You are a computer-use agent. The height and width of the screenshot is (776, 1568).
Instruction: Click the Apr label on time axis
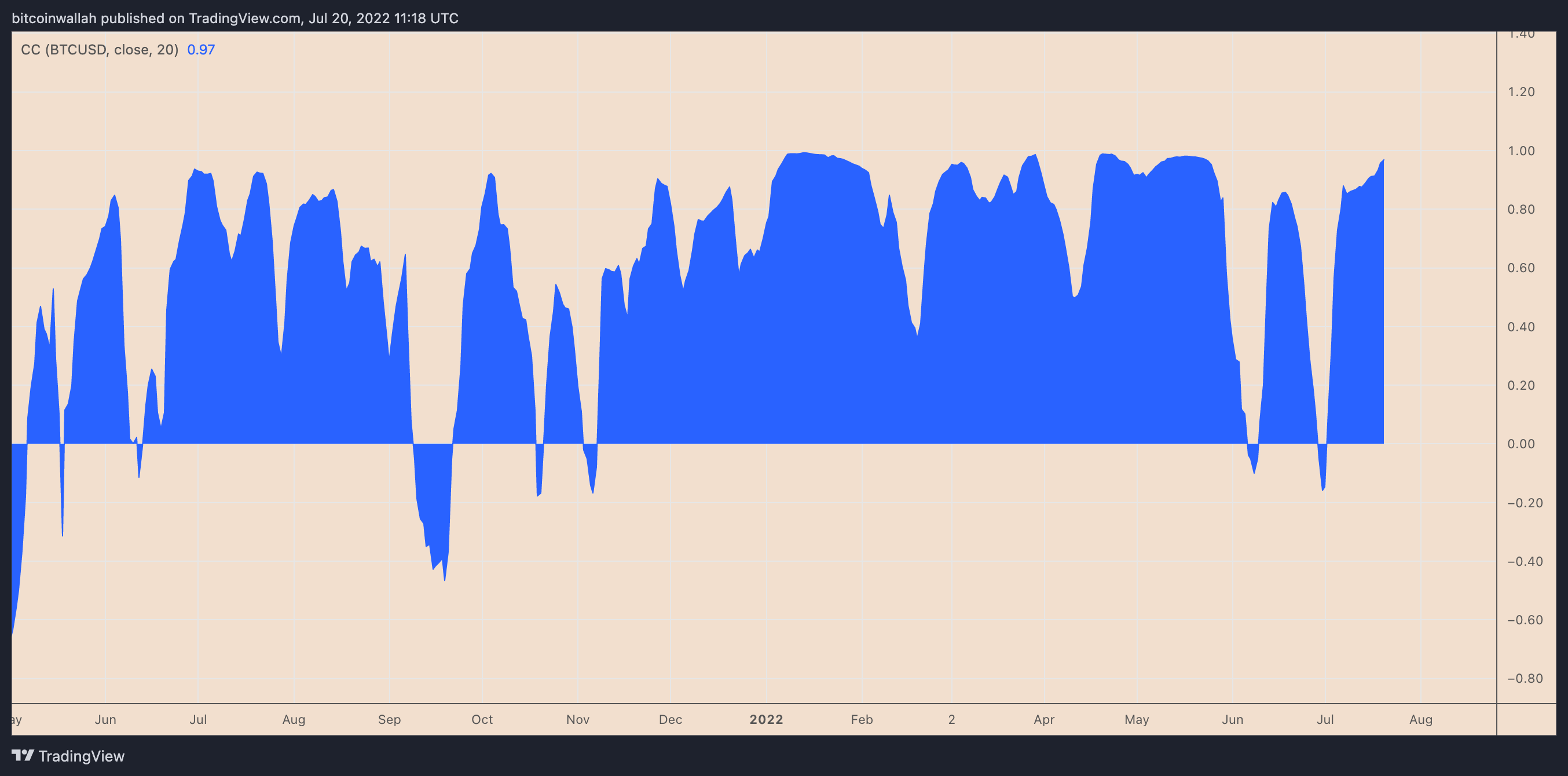(x=1043, y=719)
